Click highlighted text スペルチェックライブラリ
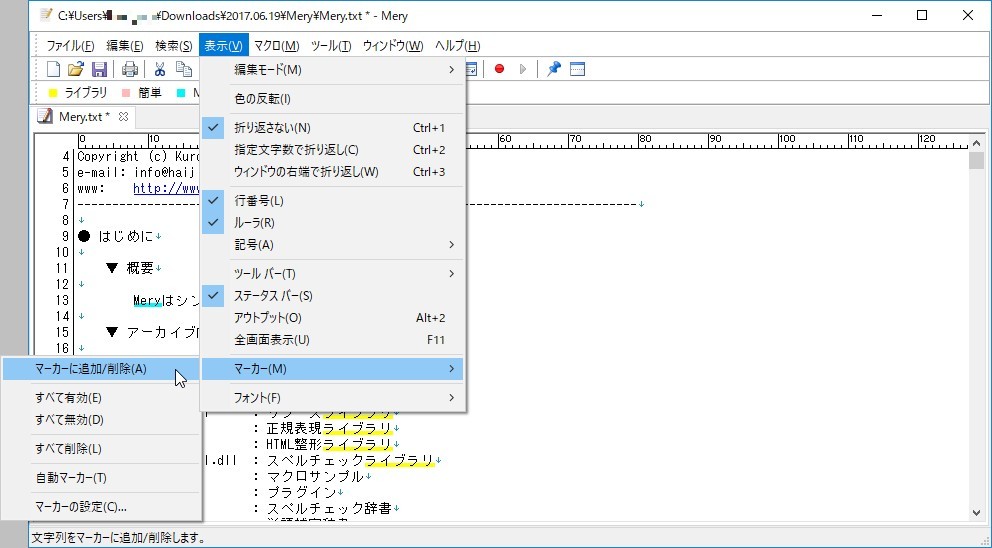 (x=350, y=460)
